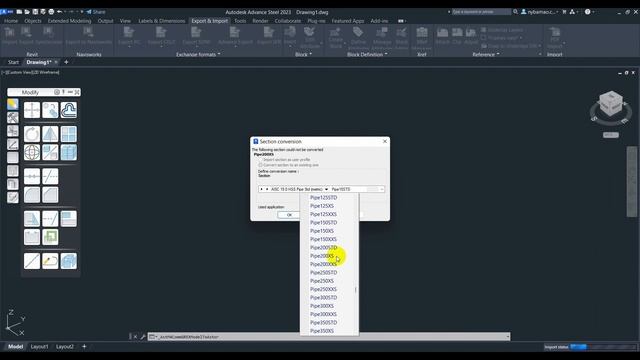Expand the Block panel
This screenshot has width=640, height=360.
[303, 54]
